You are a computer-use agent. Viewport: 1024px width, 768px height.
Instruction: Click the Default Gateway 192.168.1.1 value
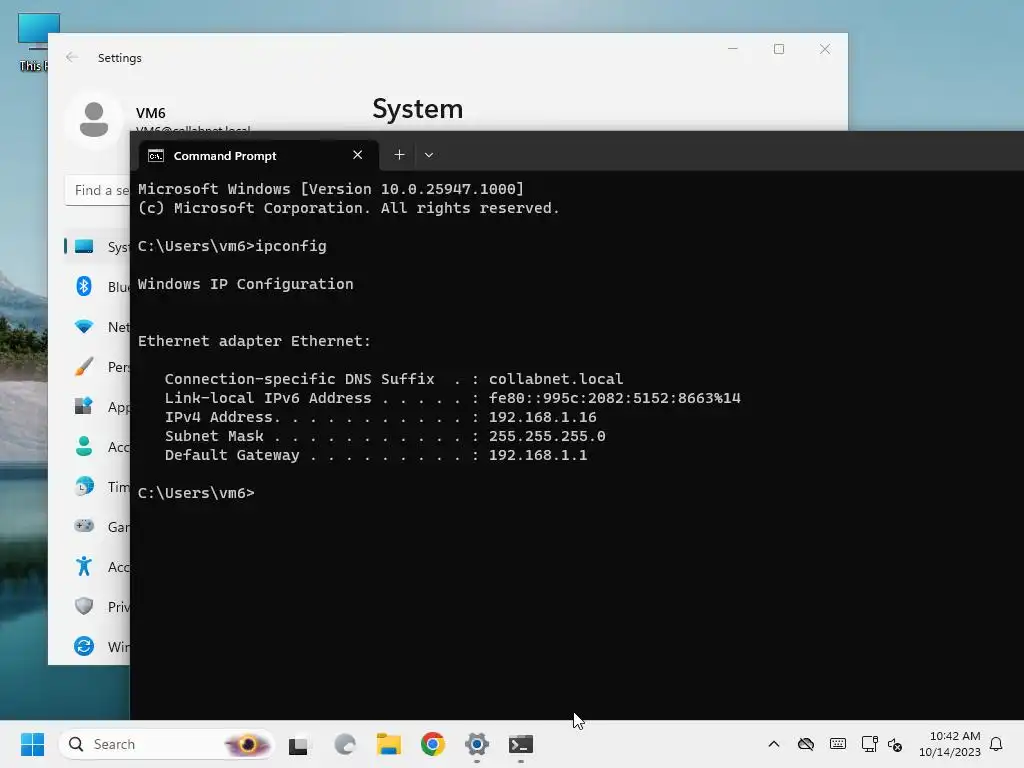pos(538,455)
